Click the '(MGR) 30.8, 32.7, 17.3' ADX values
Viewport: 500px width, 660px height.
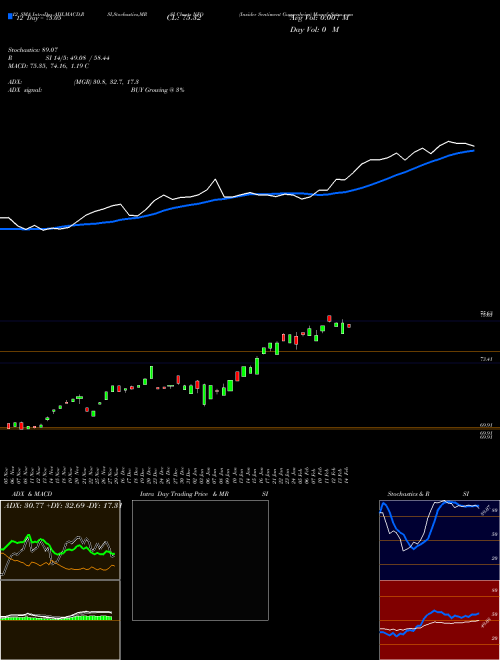tap(106, 82)
